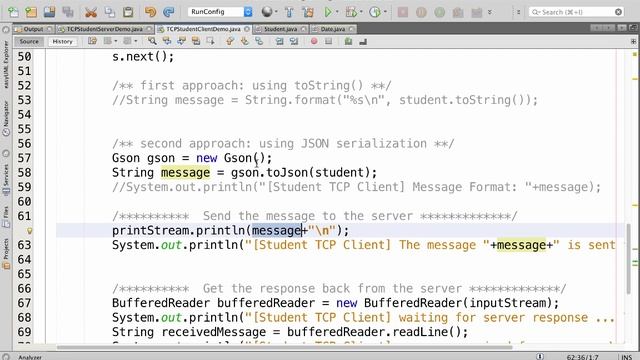640x360 pixels.
Task: Click the Find Selection magnifier icon
Action: 152,41
